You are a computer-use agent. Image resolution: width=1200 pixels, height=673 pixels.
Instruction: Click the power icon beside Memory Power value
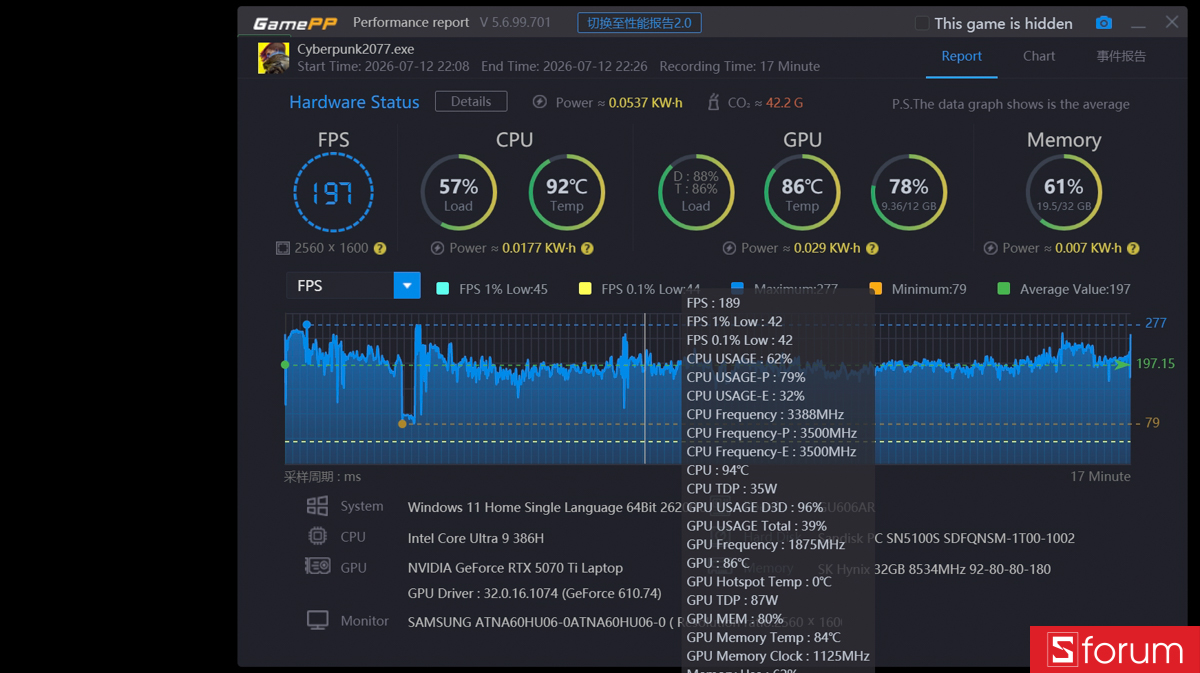coord(990,248)
